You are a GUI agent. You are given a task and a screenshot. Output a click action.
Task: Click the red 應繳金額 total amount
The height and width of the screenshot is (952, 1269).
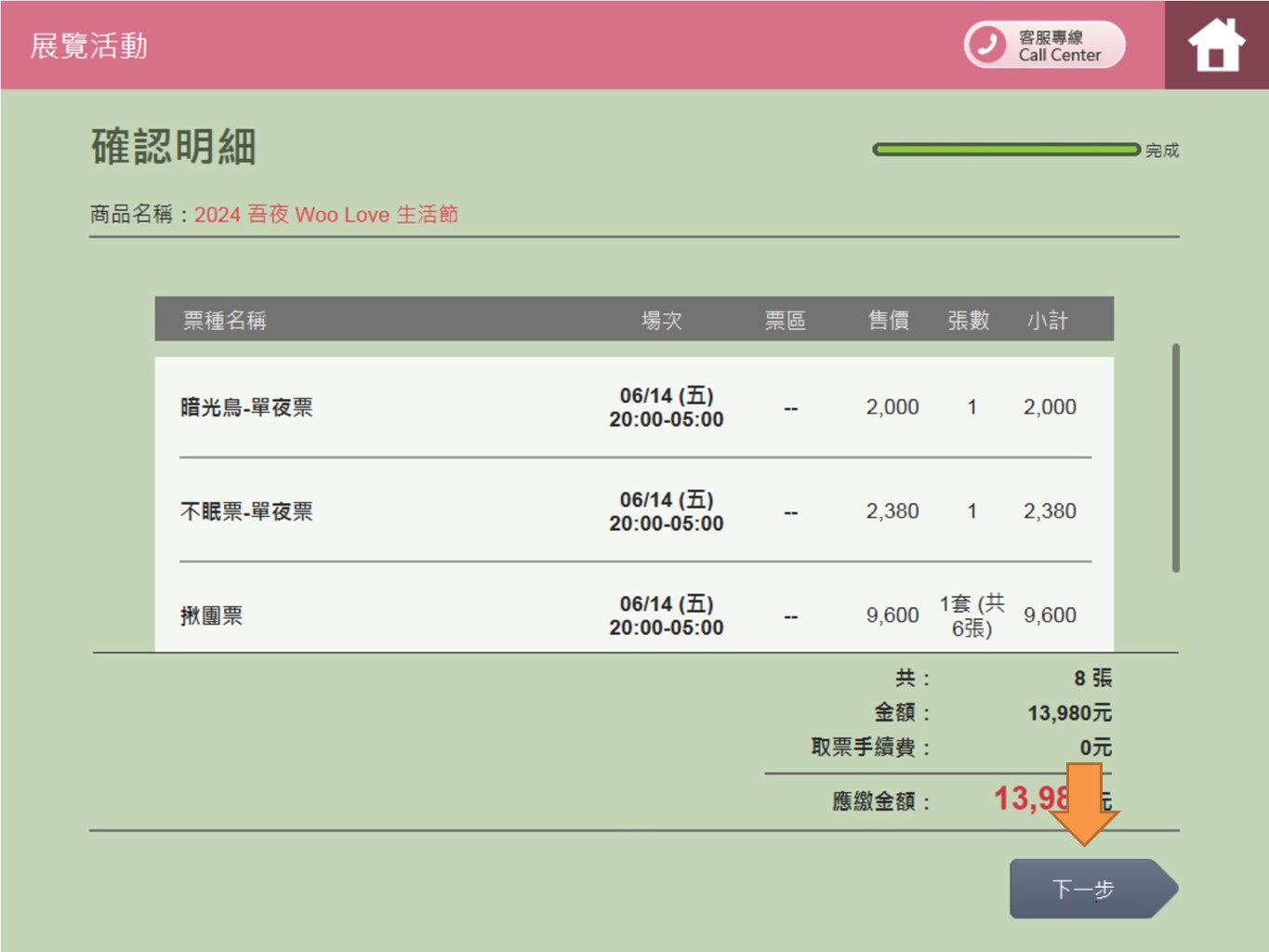coord(1030,799)
